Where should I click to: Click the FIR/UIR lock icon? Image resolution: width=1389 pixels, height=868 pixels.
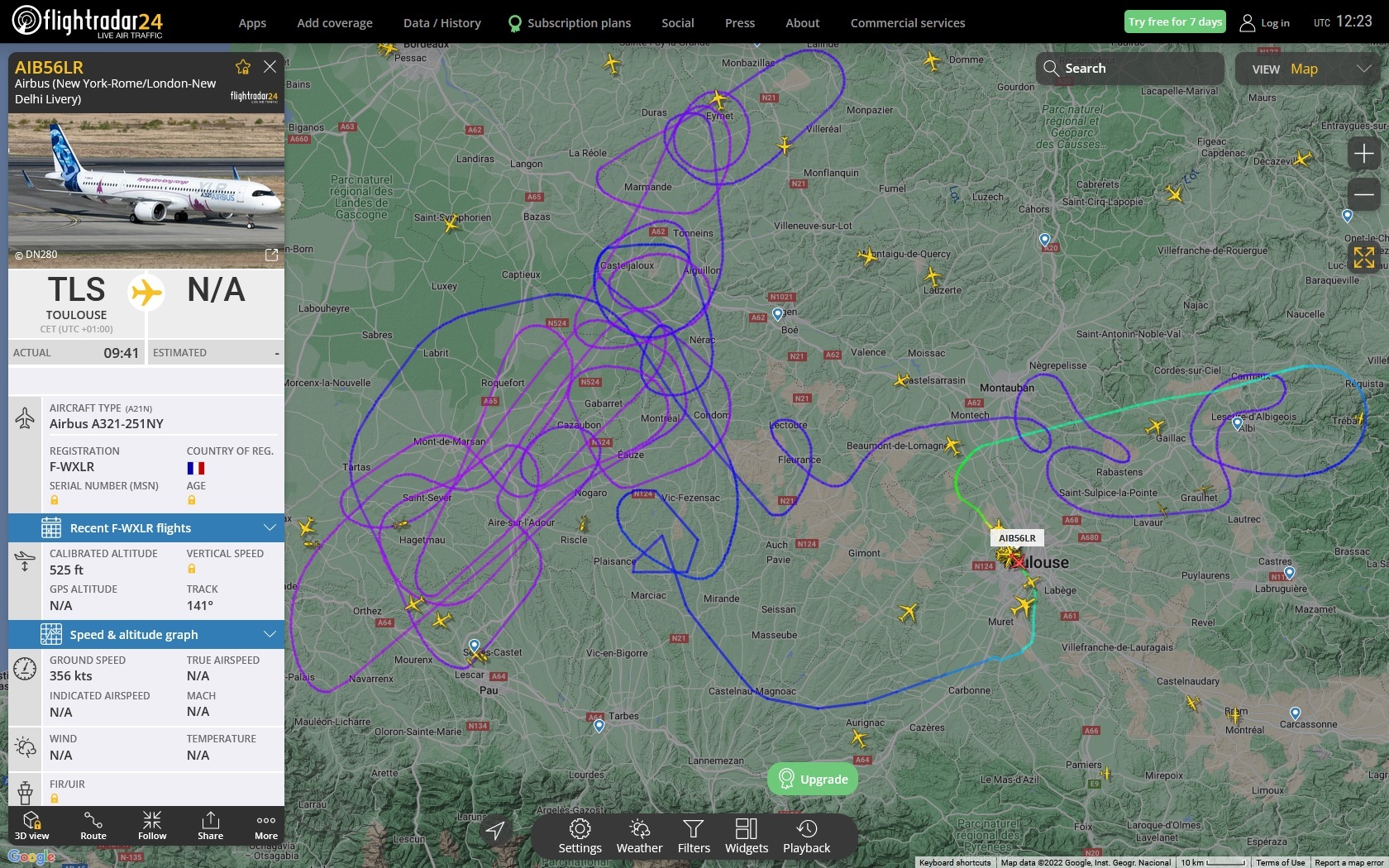point(55,799)
